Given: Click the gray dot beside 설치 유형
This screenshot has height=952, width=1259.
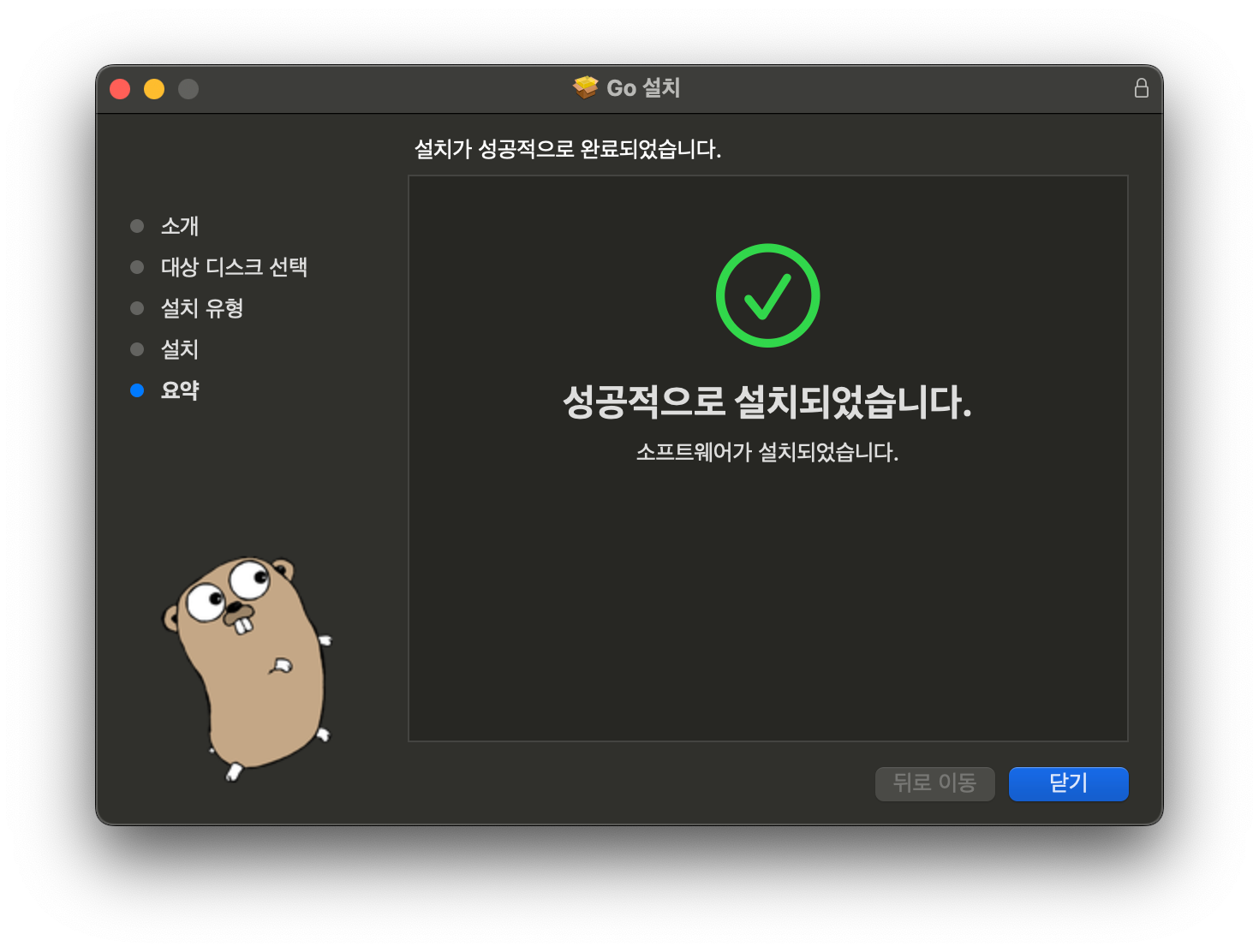Looking at the screenshot, I should tap(137, 308).
